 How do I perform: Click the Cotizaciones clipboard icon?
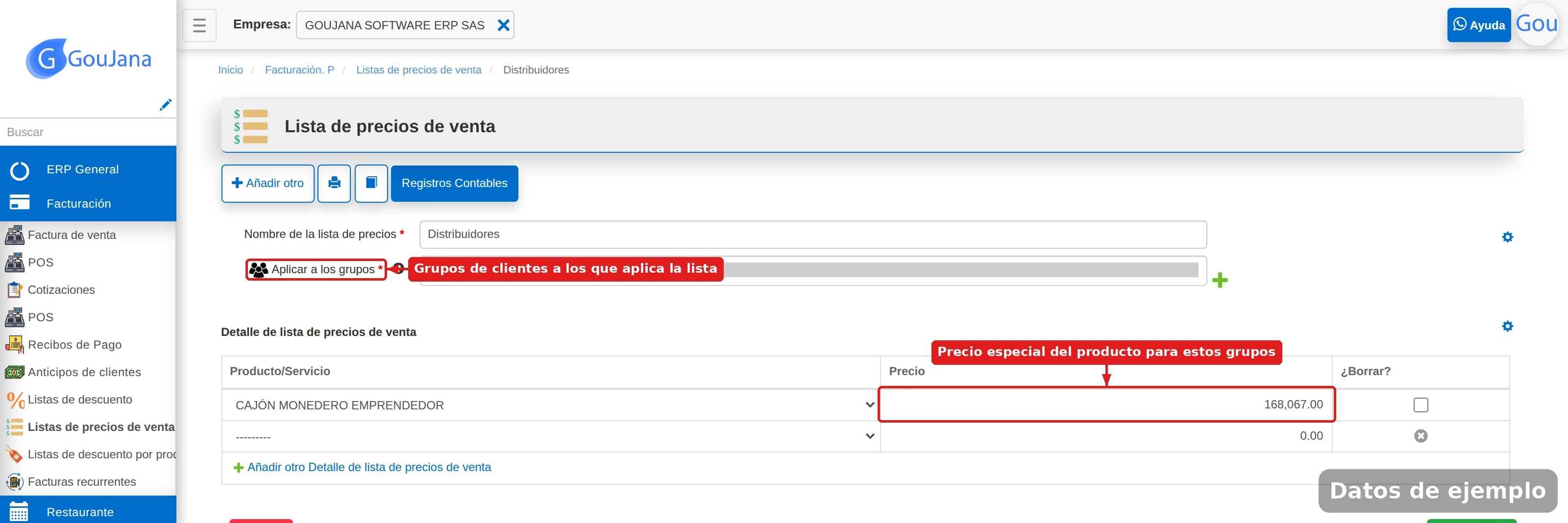(x=15, y=289)
